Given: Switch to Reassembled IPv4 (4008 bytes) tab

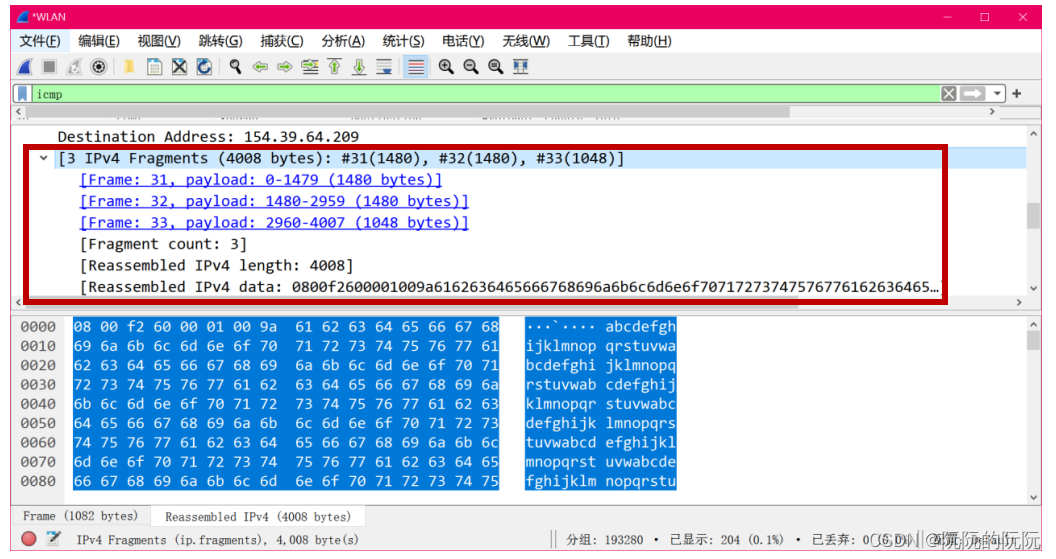Looking at the screenshot, I should coord(258,517).
